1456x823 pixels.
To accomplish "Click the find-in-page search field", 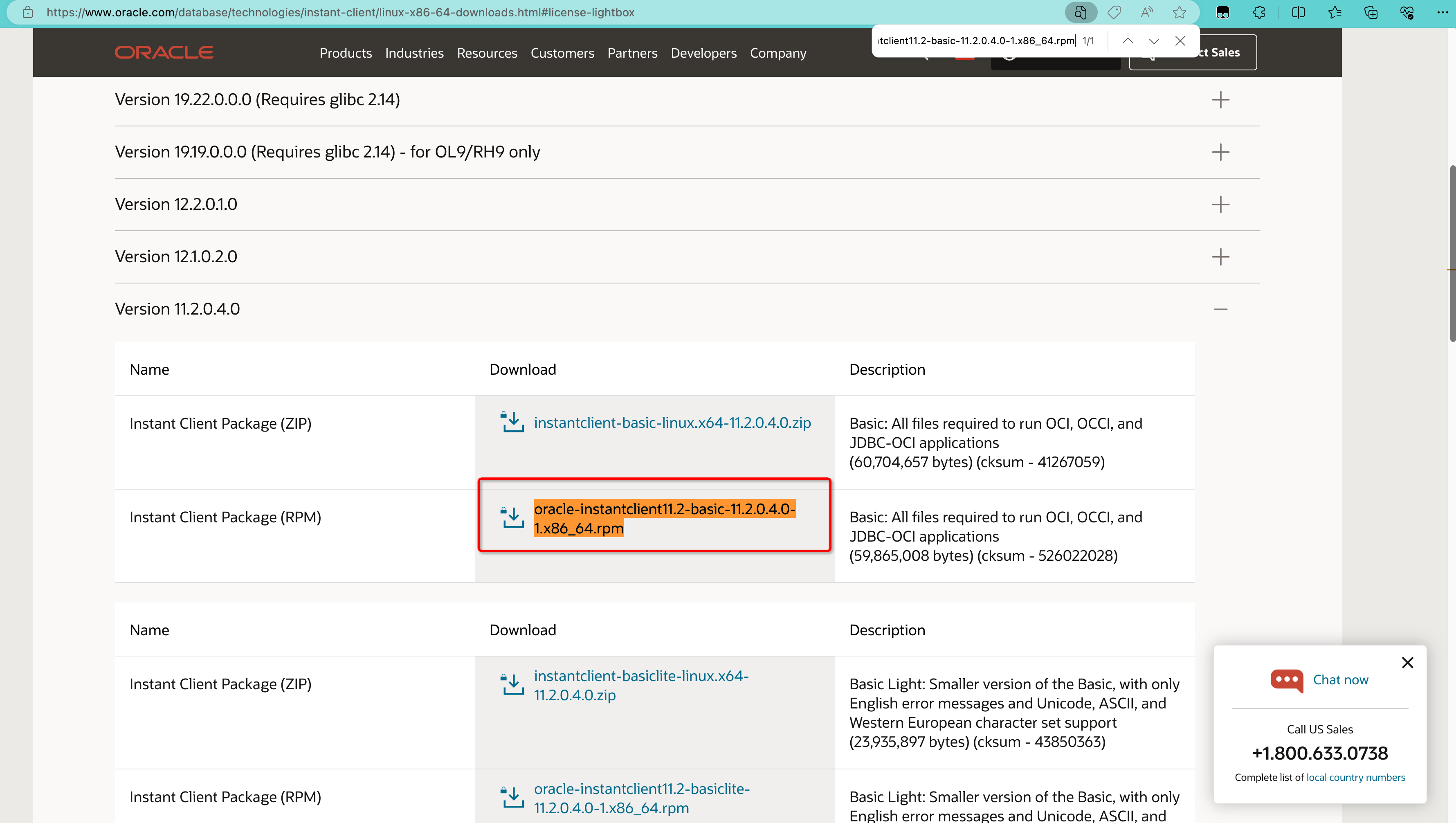I will click(976, 40).
